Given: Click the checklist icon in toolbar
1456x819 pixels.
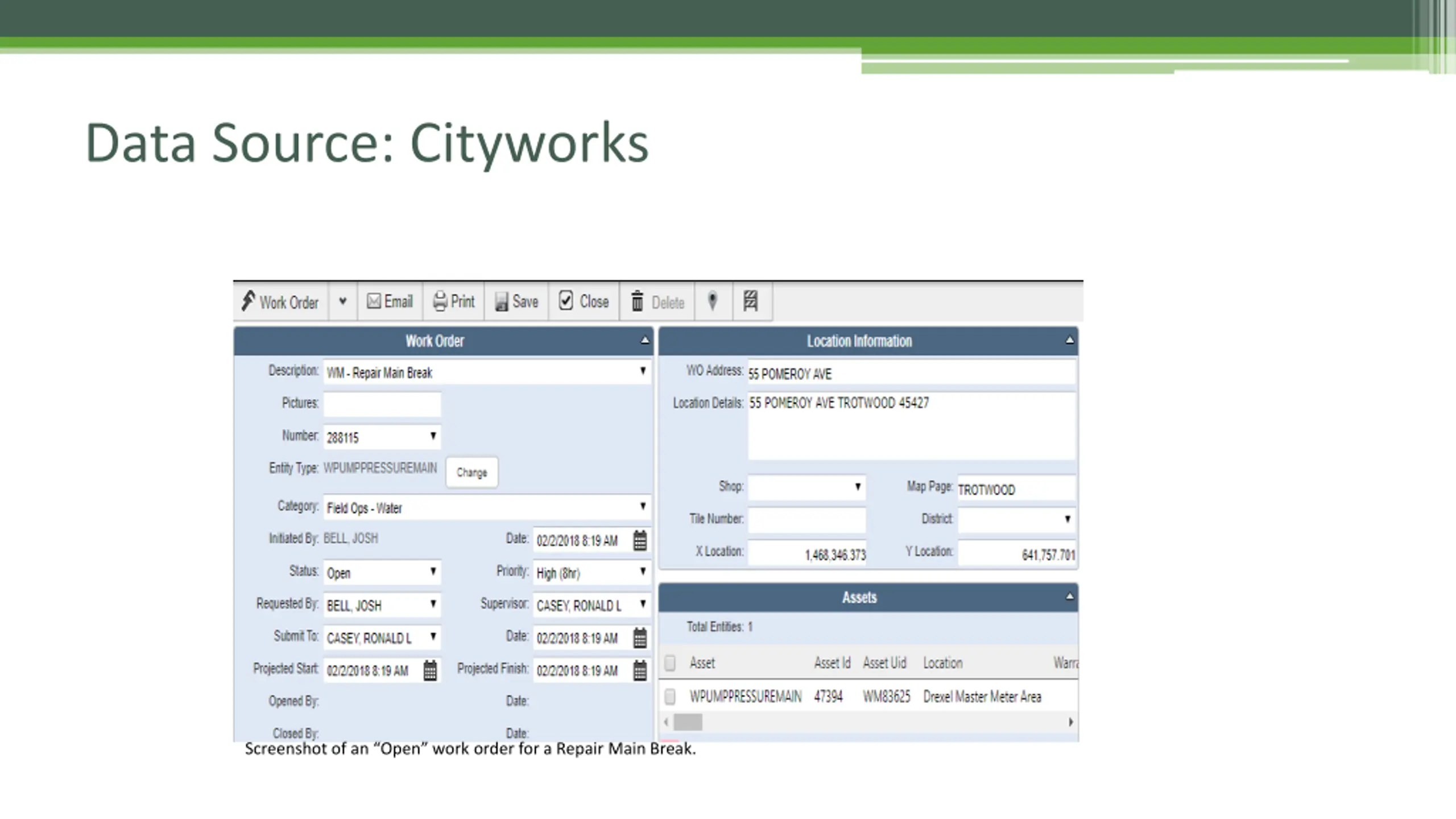Looking at the screenshot, I should 751,301.
